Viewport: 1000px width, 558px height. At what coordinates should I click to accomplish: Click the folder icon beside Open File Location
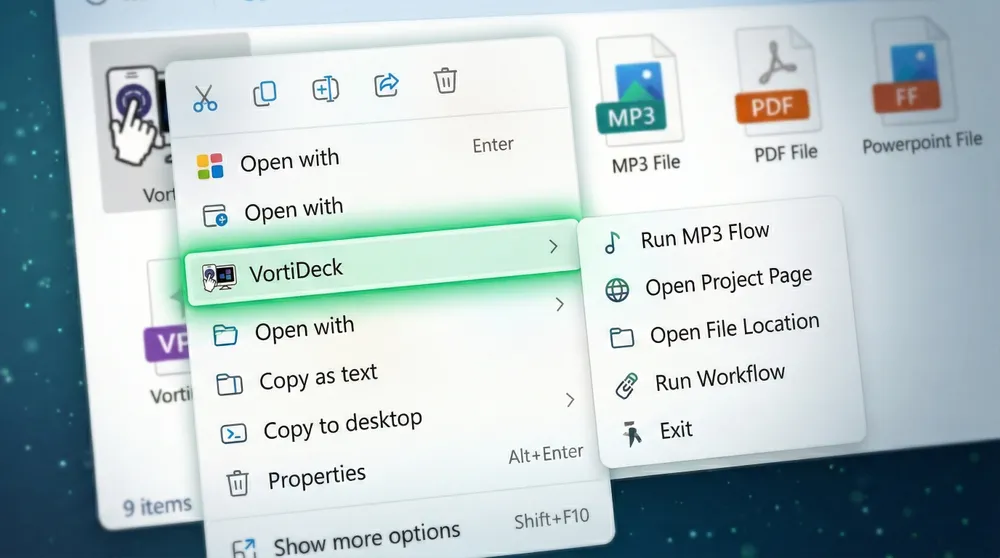[622, 337]
